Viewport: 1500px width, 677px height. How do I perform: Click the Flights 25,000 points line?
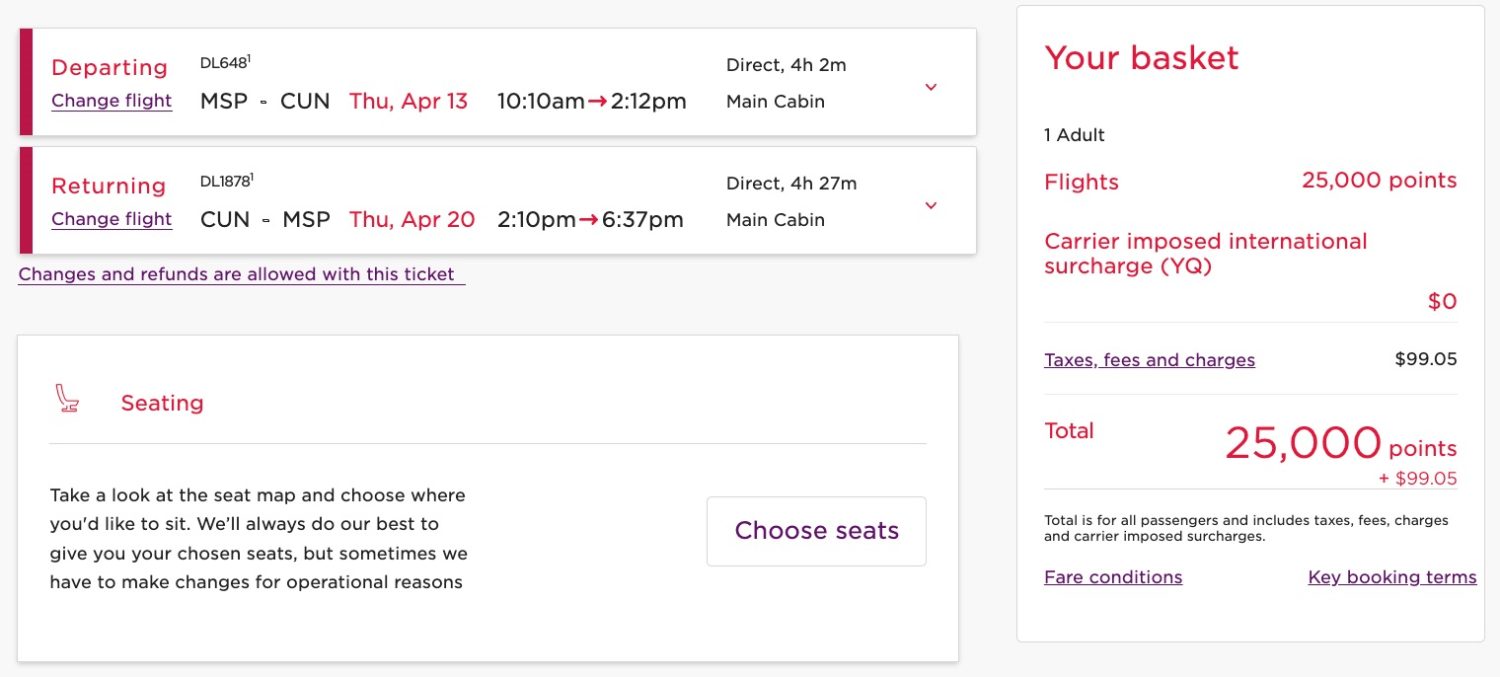[1250, 181]
